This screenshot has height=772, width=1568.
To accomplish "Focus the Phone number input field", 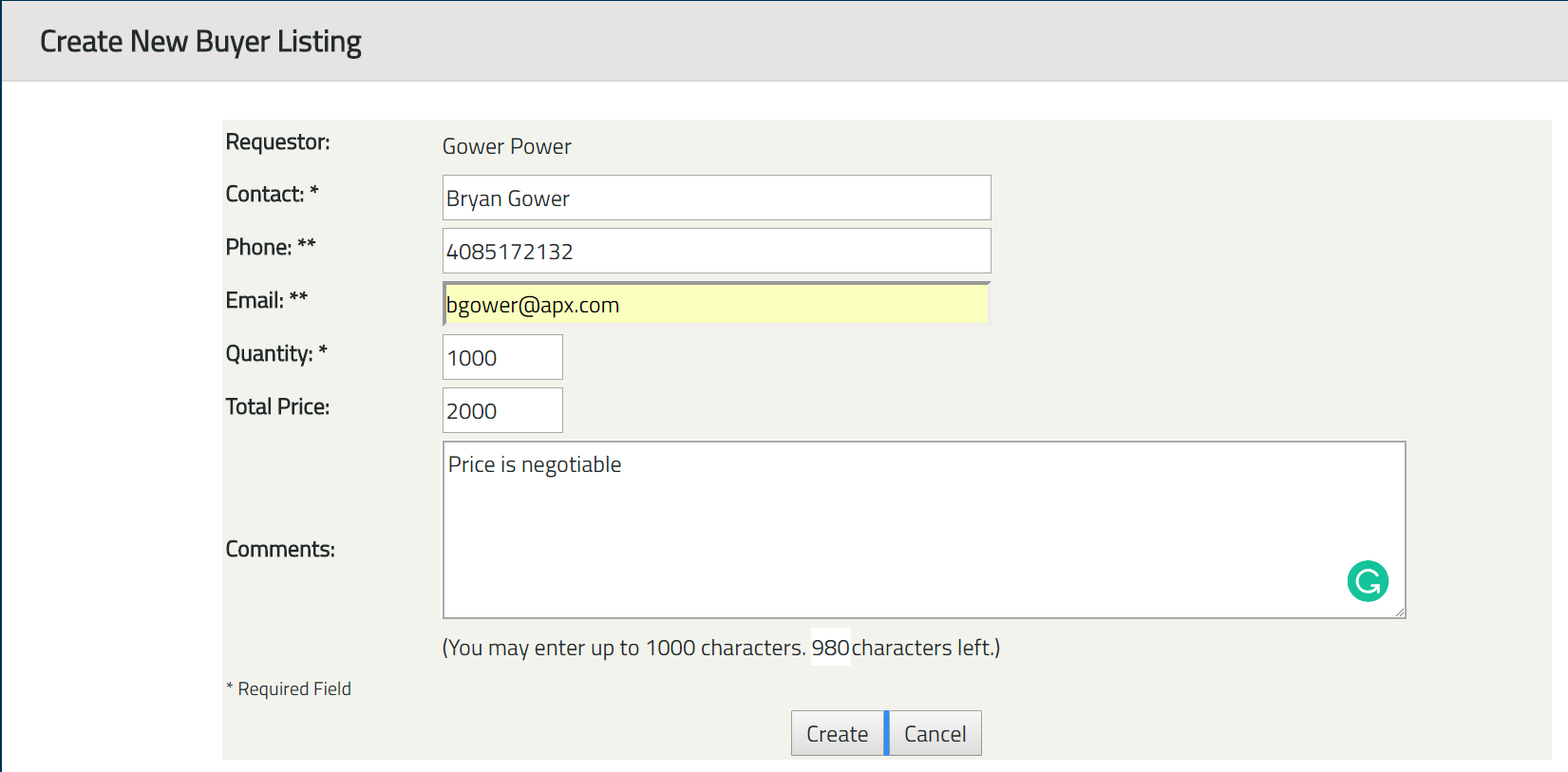I will tap(716, 252).
